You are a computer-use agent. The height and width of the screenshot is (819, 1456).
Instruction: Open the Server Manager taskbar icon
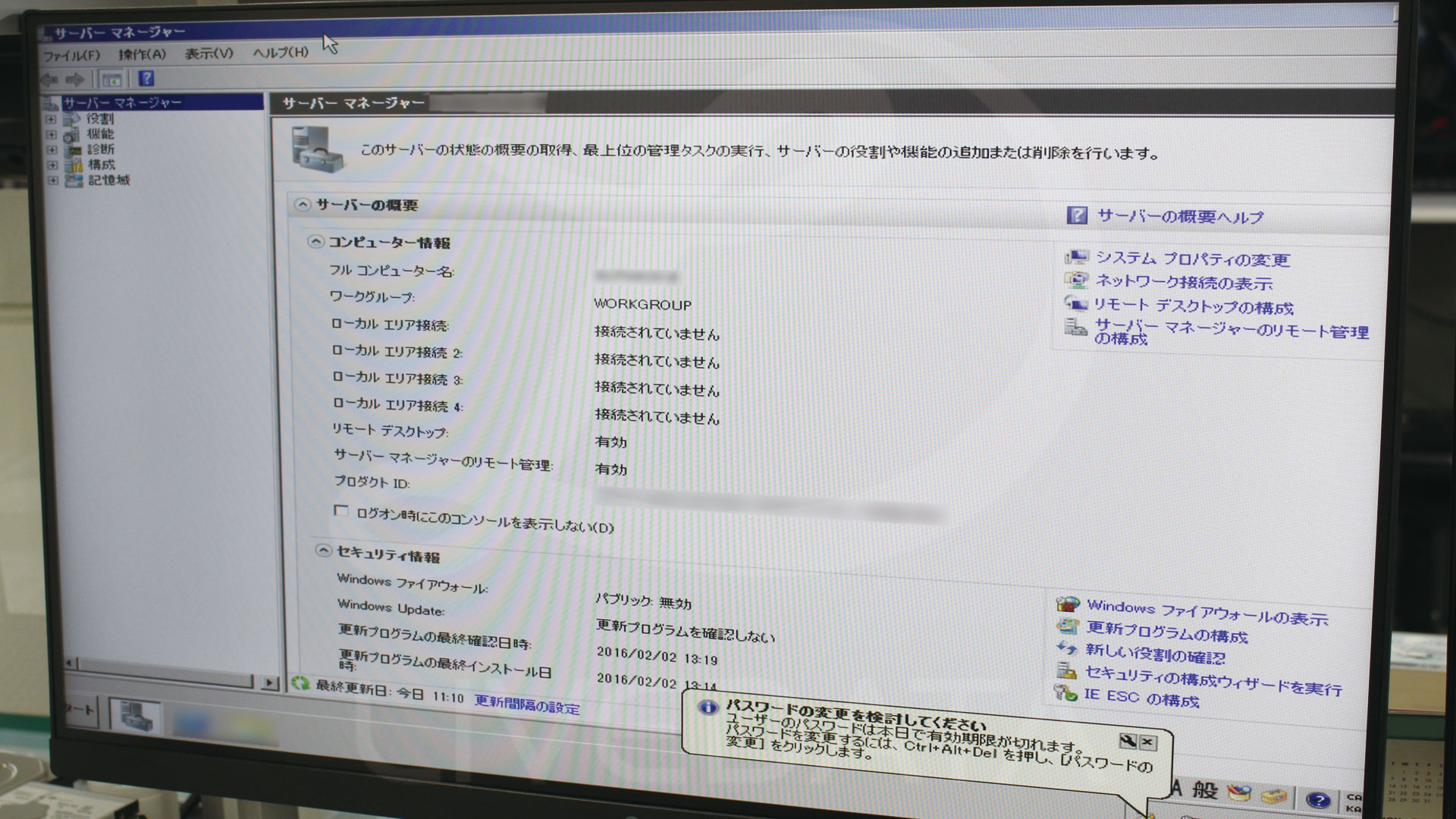point(135,717)
